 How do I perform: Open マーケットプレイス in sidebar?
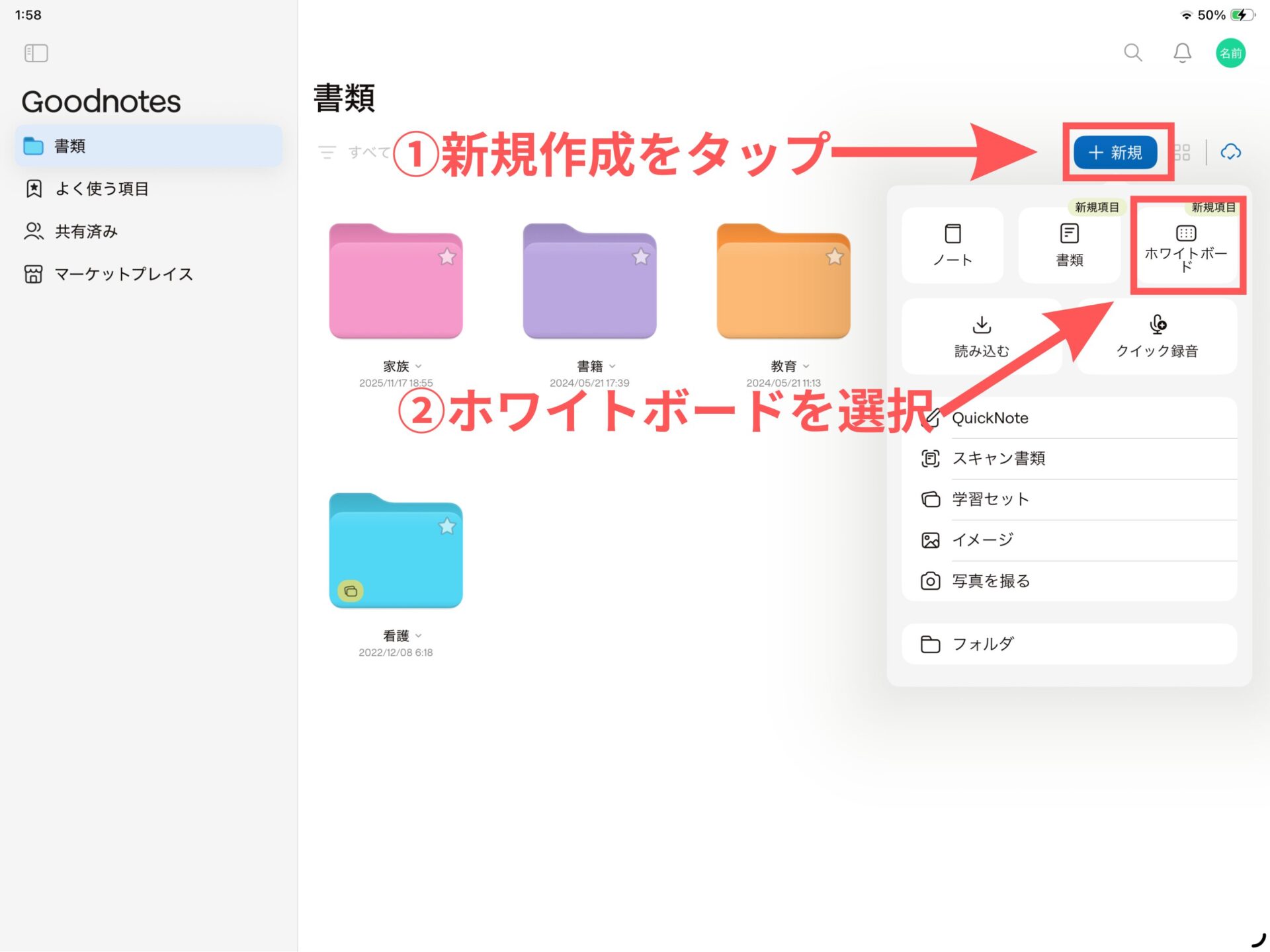[x=123, y=274]
